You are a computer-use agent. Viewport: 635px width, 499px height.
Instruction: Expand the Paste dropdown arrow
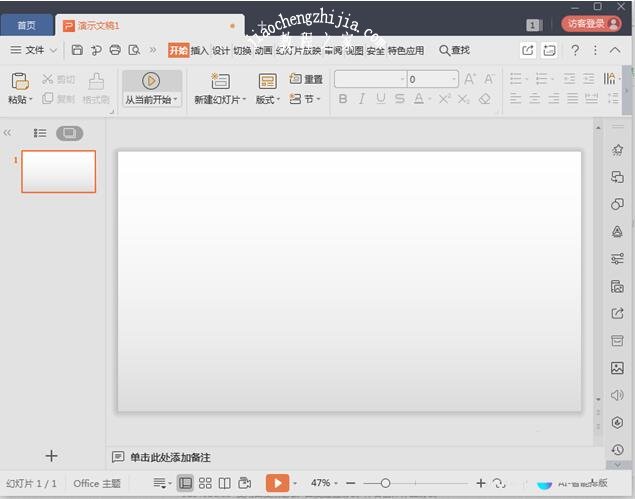tap(30, 99)
